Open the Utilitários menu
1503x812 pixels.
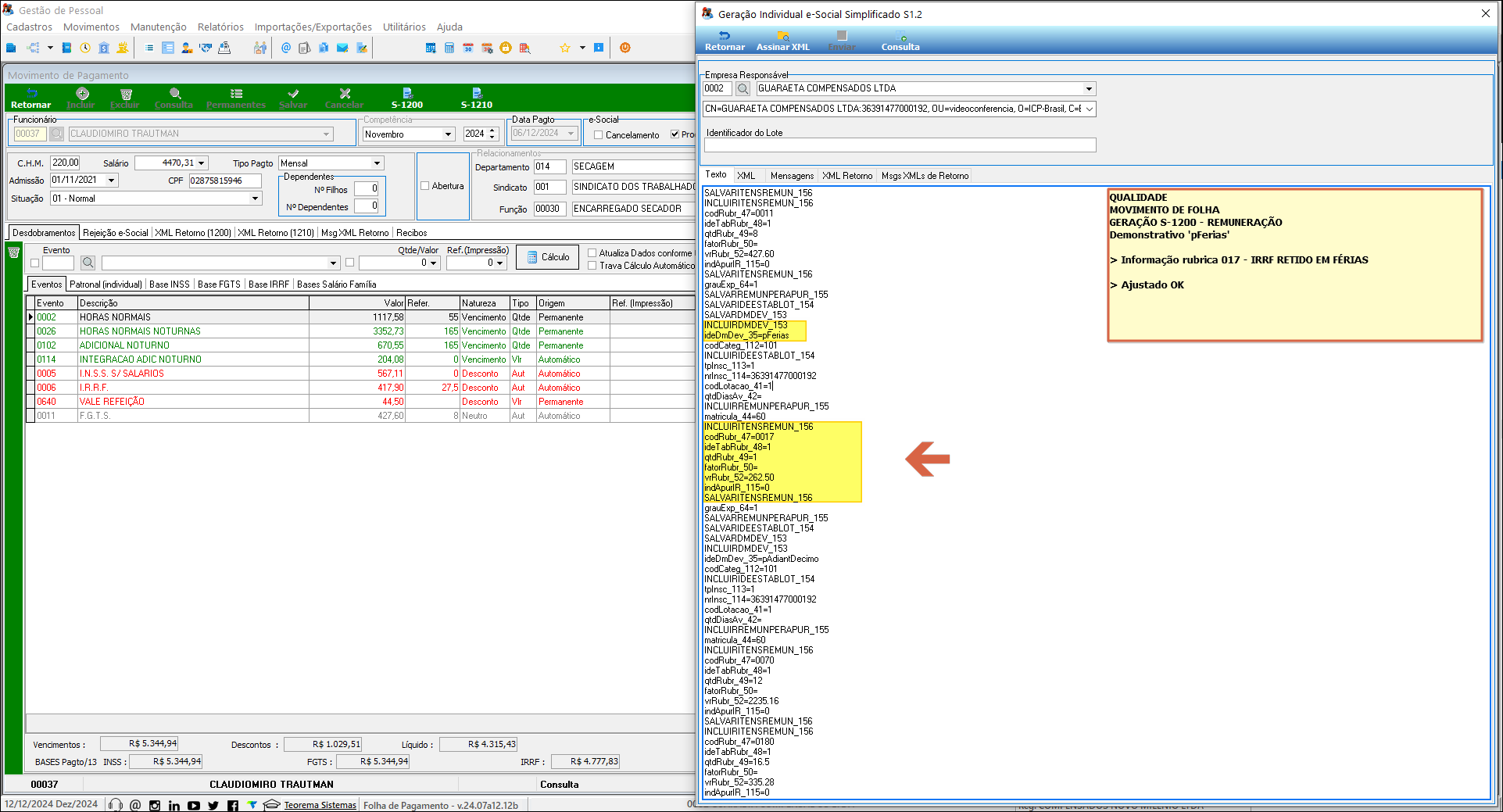pos(404,27)
